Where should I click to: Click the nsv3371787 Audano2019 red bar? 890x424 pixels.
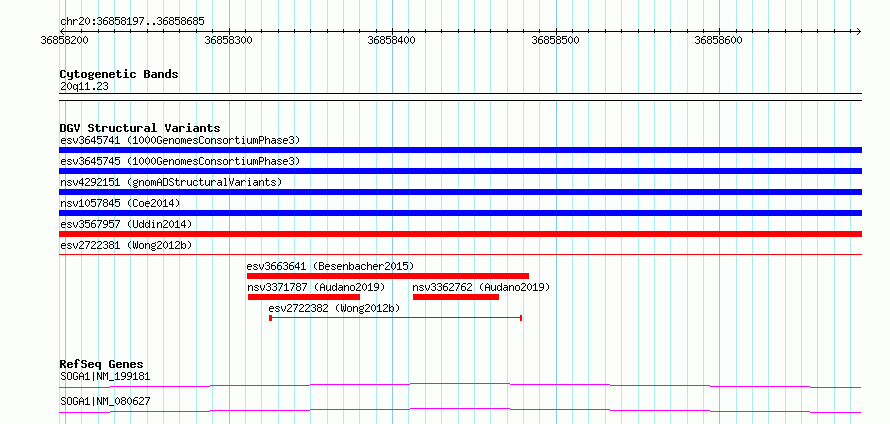click(304, 297)
